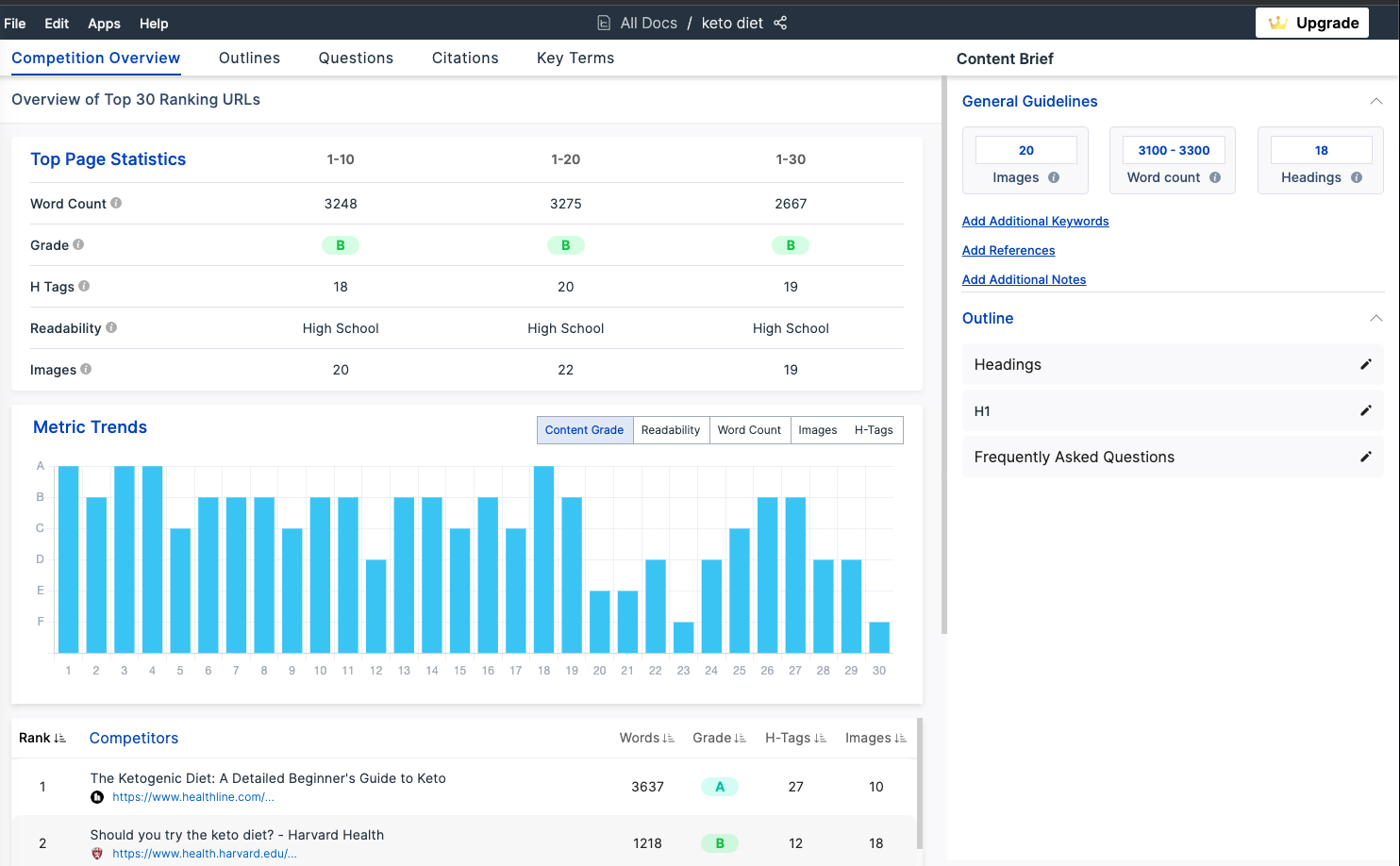Click Add Additional Keywords link
This screenshot has height=866, width=1400.
[1035, 221]
